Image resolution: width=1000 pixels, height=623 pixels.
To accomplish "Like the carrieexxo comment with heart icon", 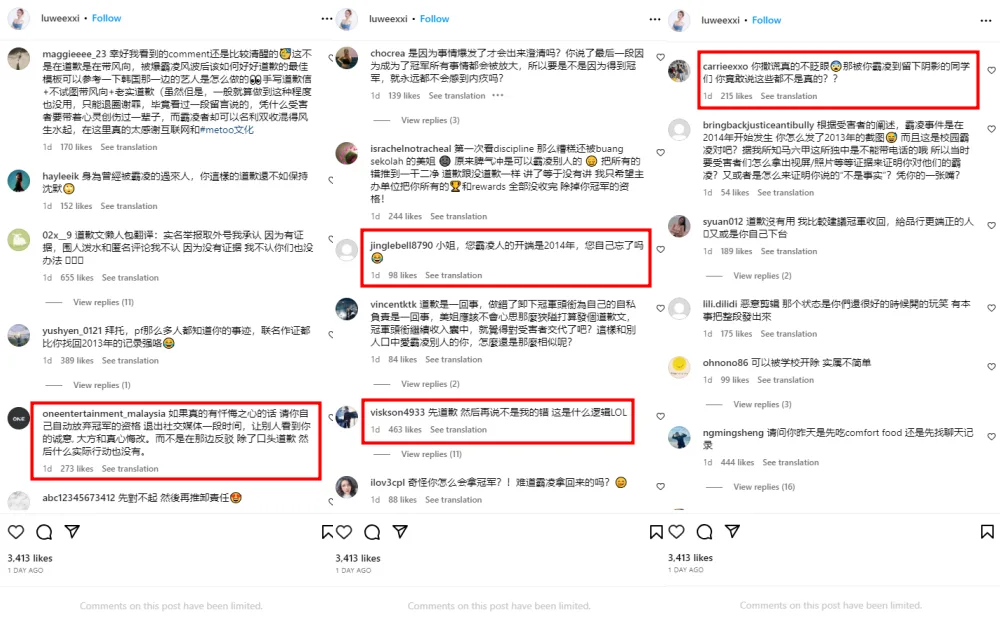I will click(991, 70).
